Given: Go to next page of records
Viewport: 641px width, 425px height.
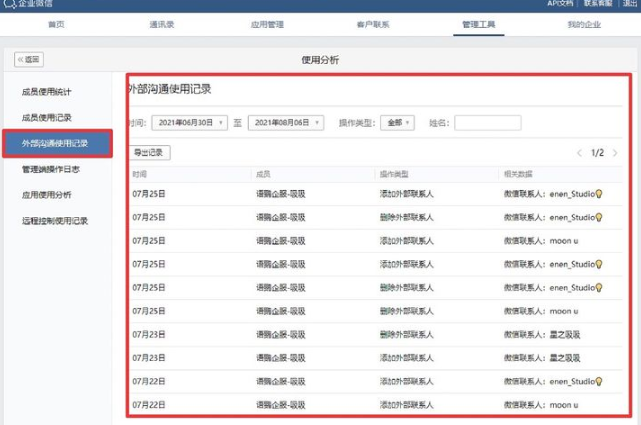Looking at the screenshot, I should (x=615, y=153).
